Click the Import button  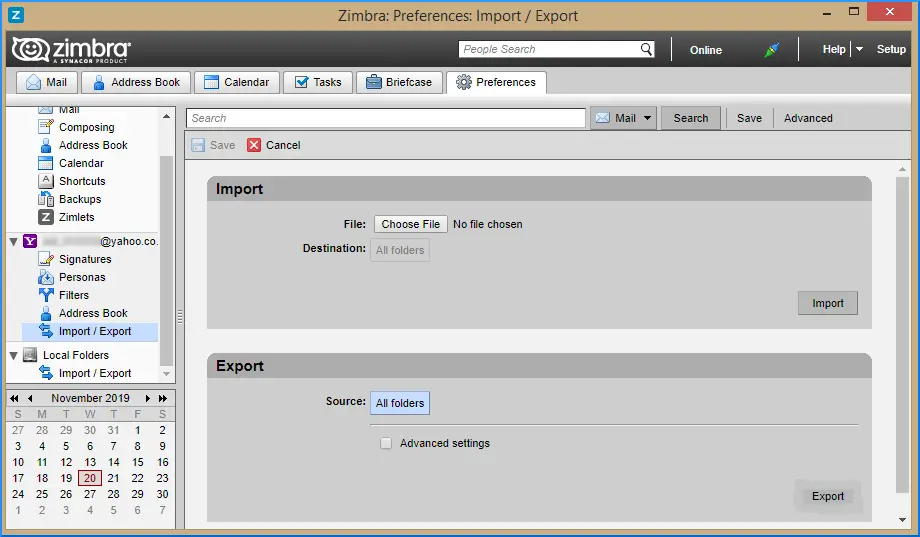(827, 303)
